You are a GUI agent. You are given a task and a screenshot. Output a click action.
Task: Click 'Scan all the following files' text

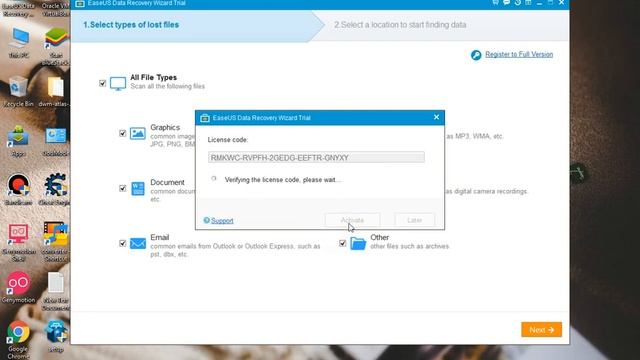168,87
